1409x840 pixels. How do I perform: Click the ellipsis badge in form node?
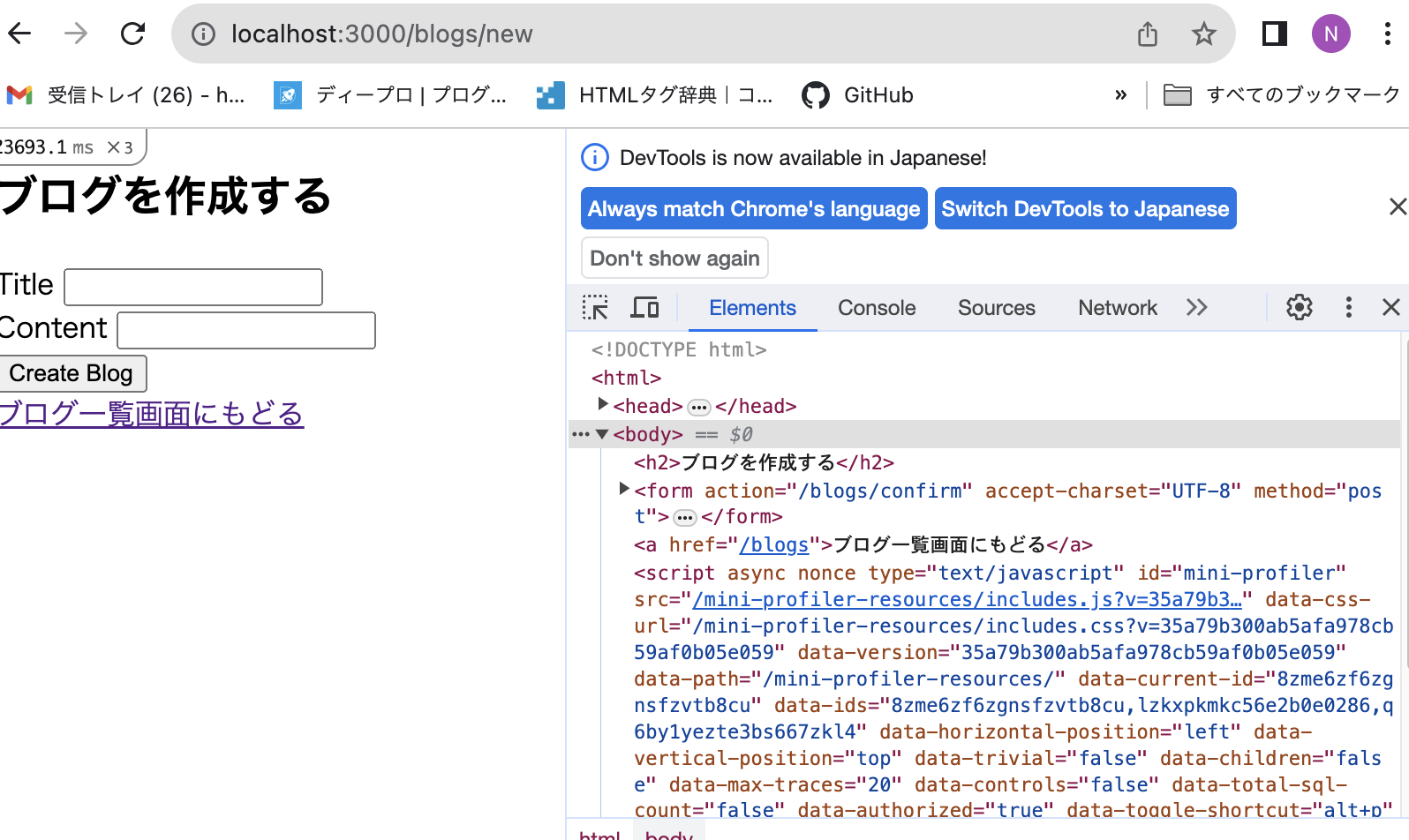685,517
